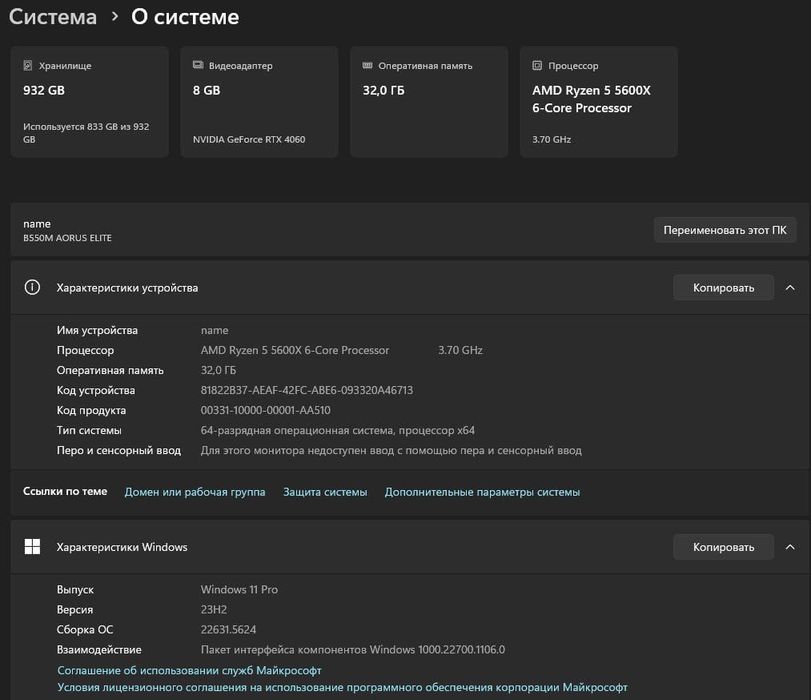Click the Ссылки по теме label
The height and width of the screenshot is (700, 811).
(x=65, y=491)
